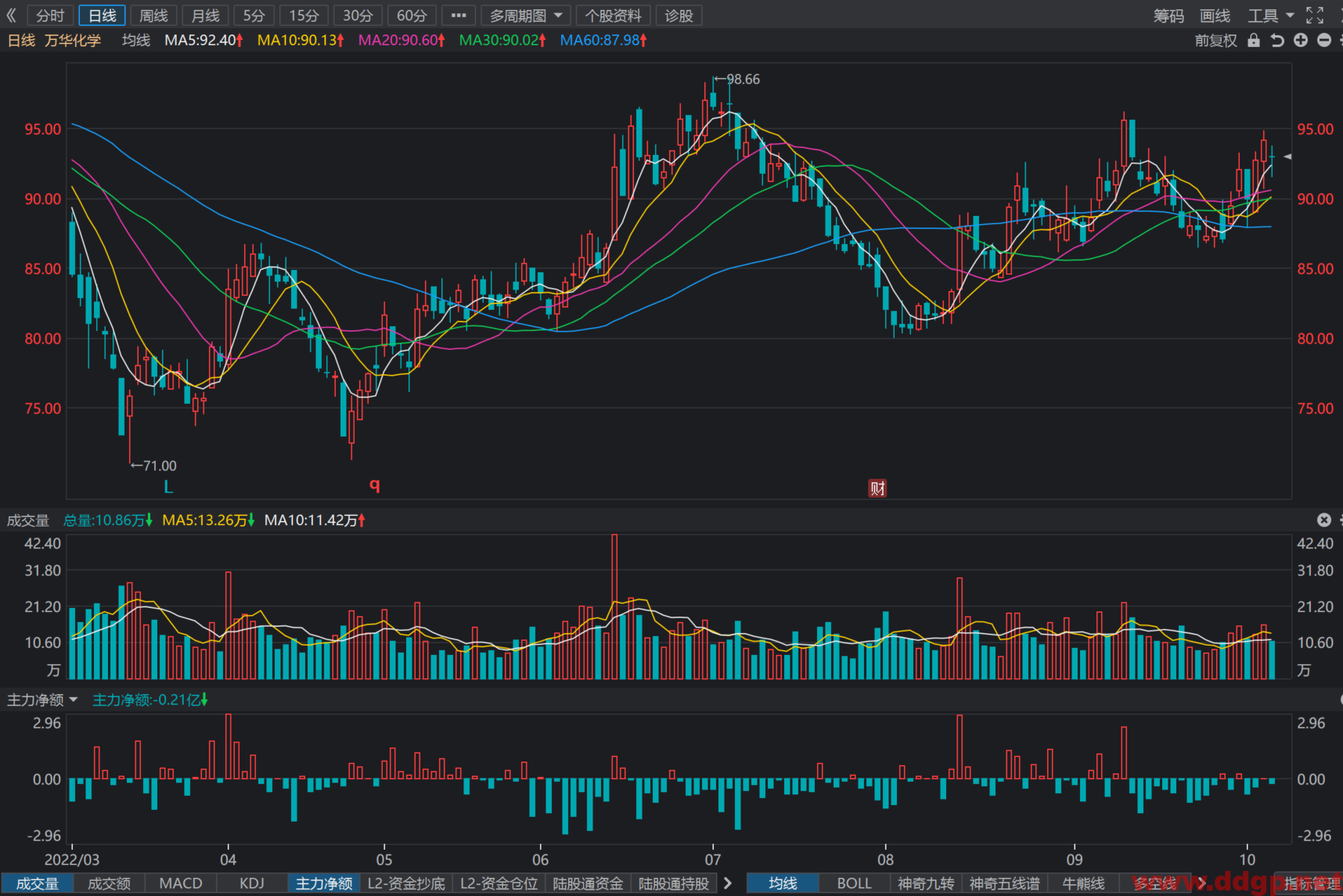Open 诊股 stock diagnosis

point(679,16)
